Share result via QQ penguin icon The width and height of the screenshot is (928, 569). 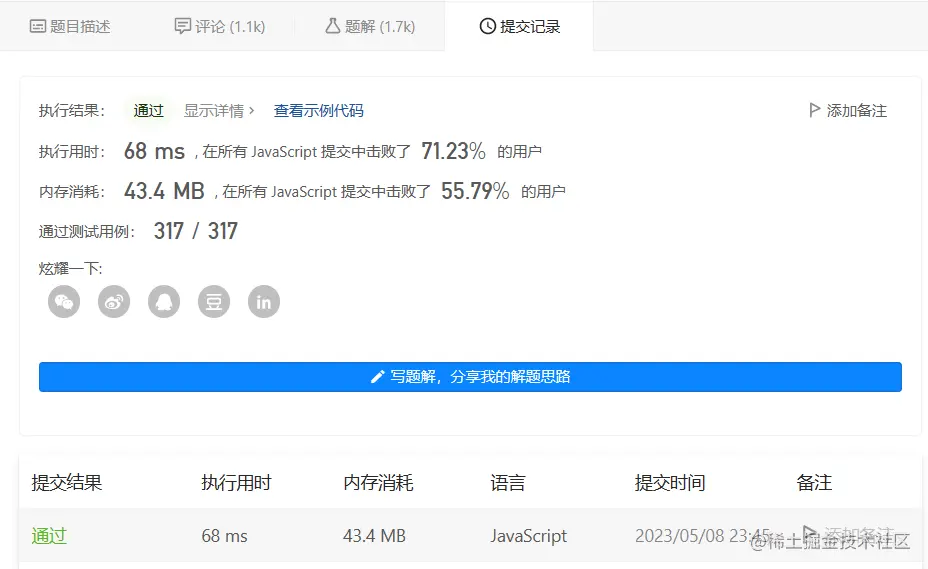[164, 302]
